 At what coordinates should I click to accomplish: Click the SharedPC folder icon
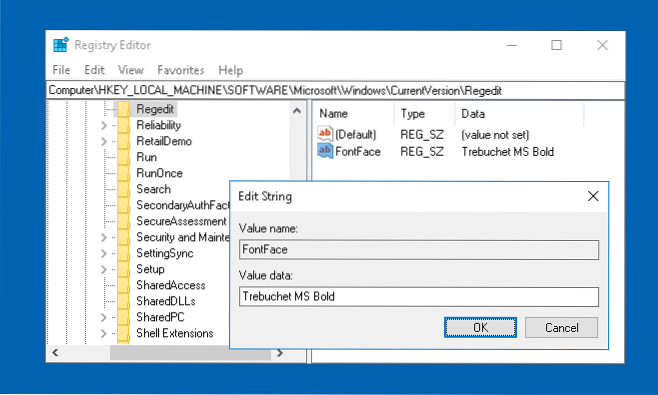(123, 317)
